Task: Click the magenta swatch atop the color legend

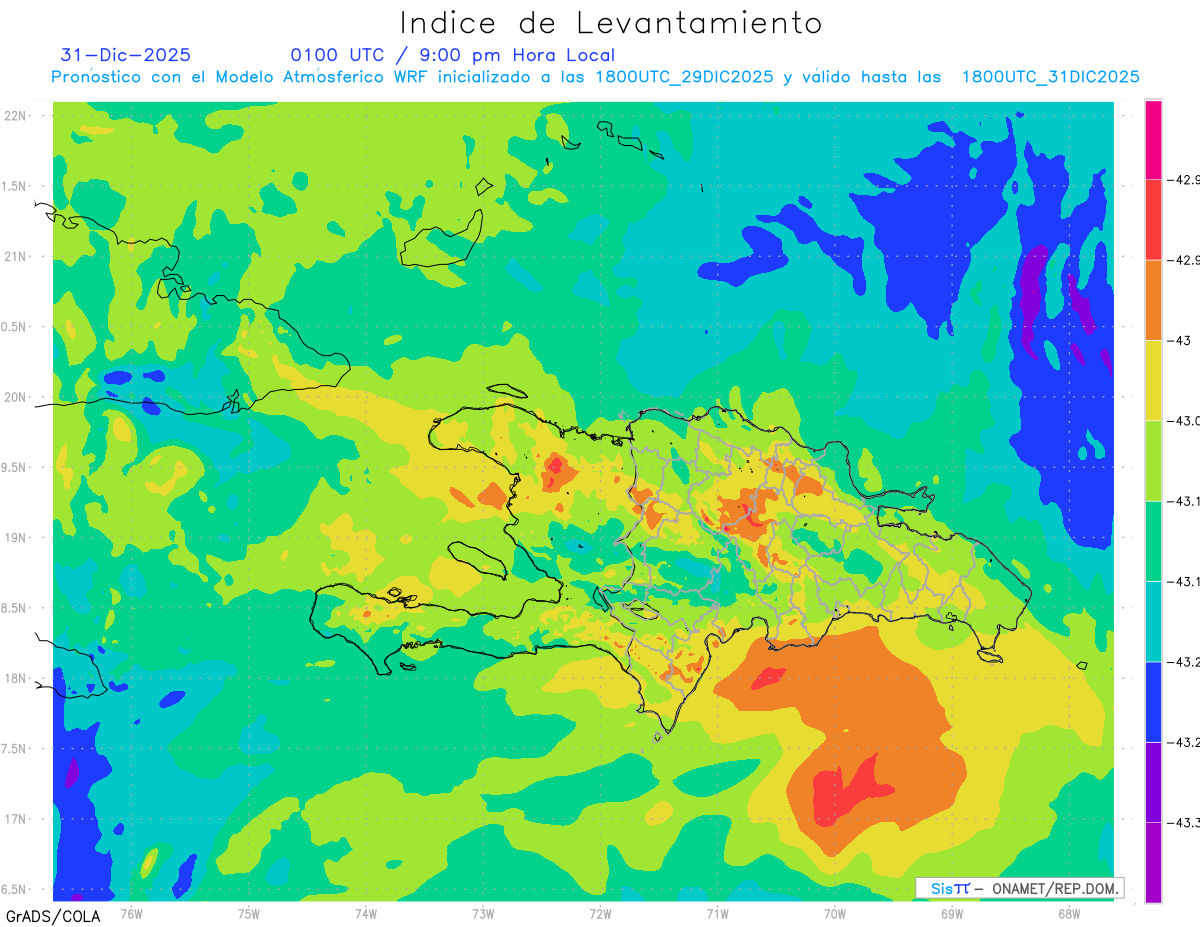Action: point(1153,139)
